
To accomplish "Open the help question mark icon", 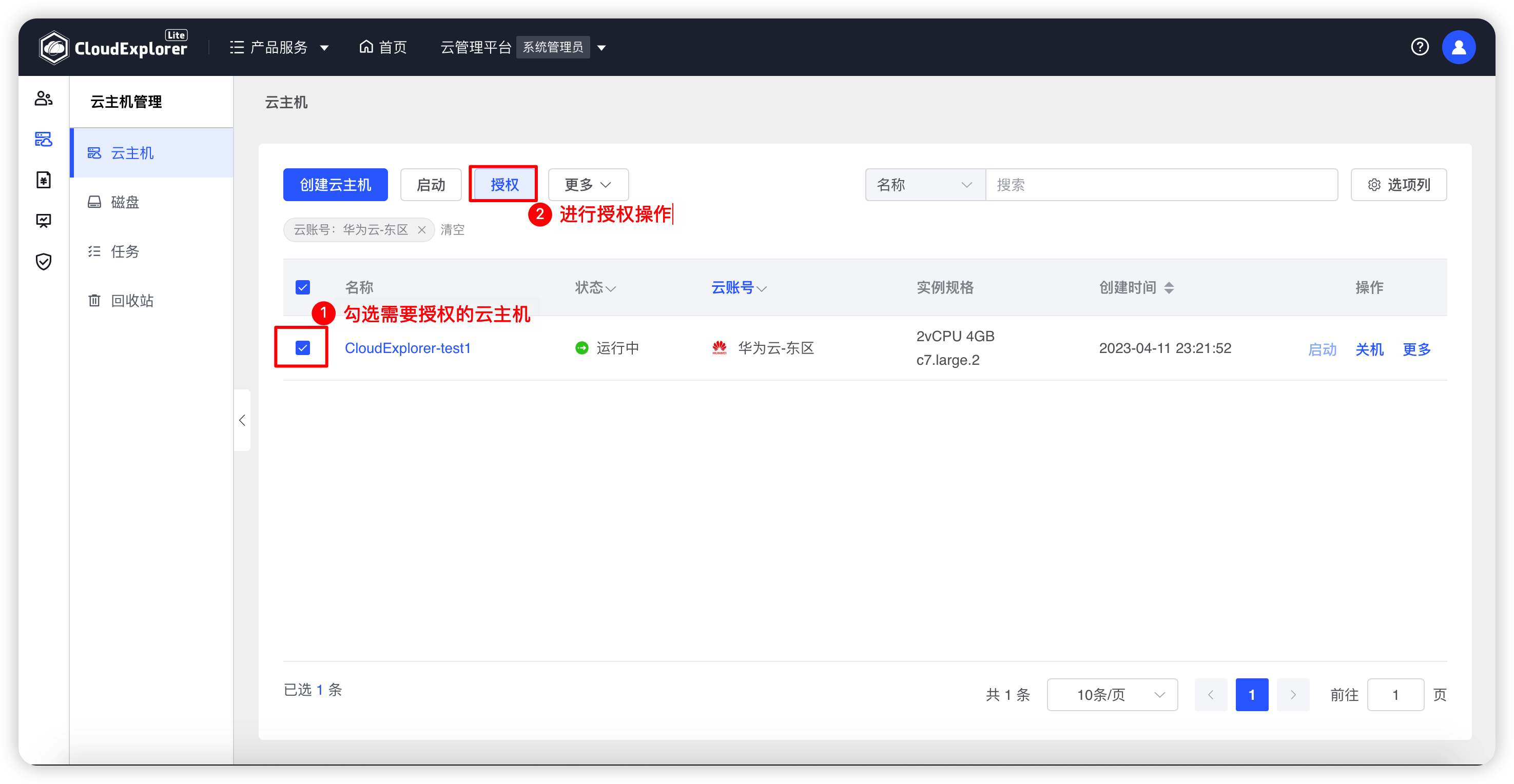I will (x=1420, y=47).
